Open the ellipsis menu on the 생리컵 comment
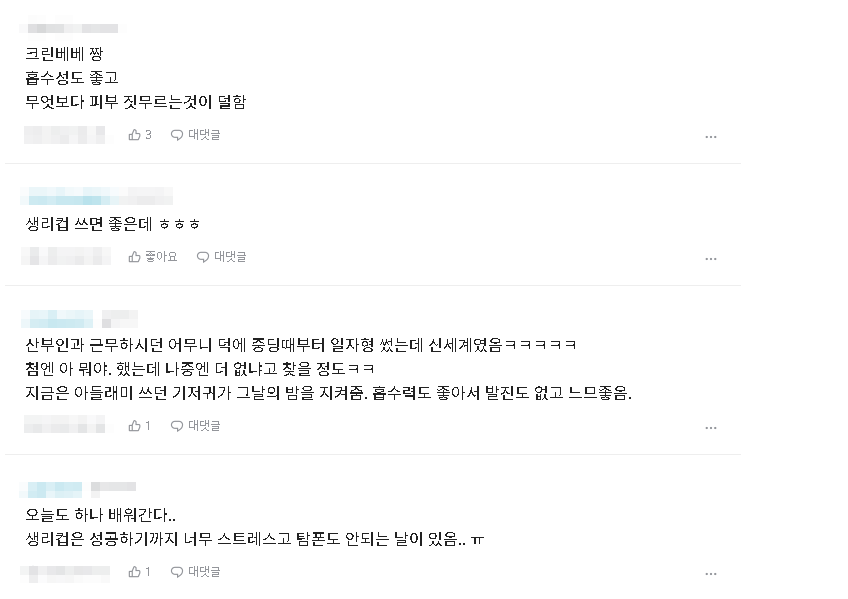This screenshot has height=599, width=848. pos(711,258)
